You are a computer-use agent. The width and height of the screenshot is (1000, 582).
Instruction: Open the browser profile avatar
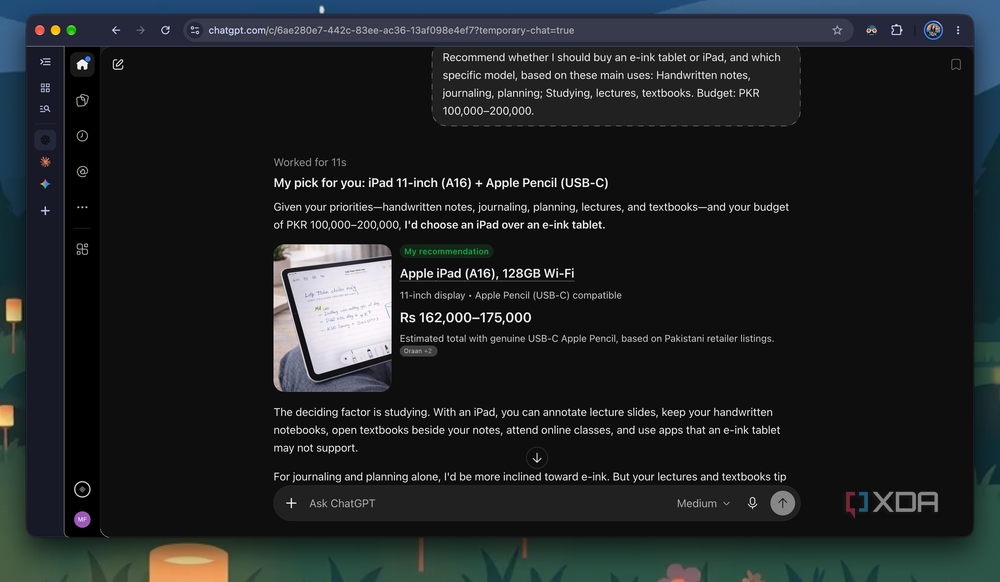pos(933,30)
